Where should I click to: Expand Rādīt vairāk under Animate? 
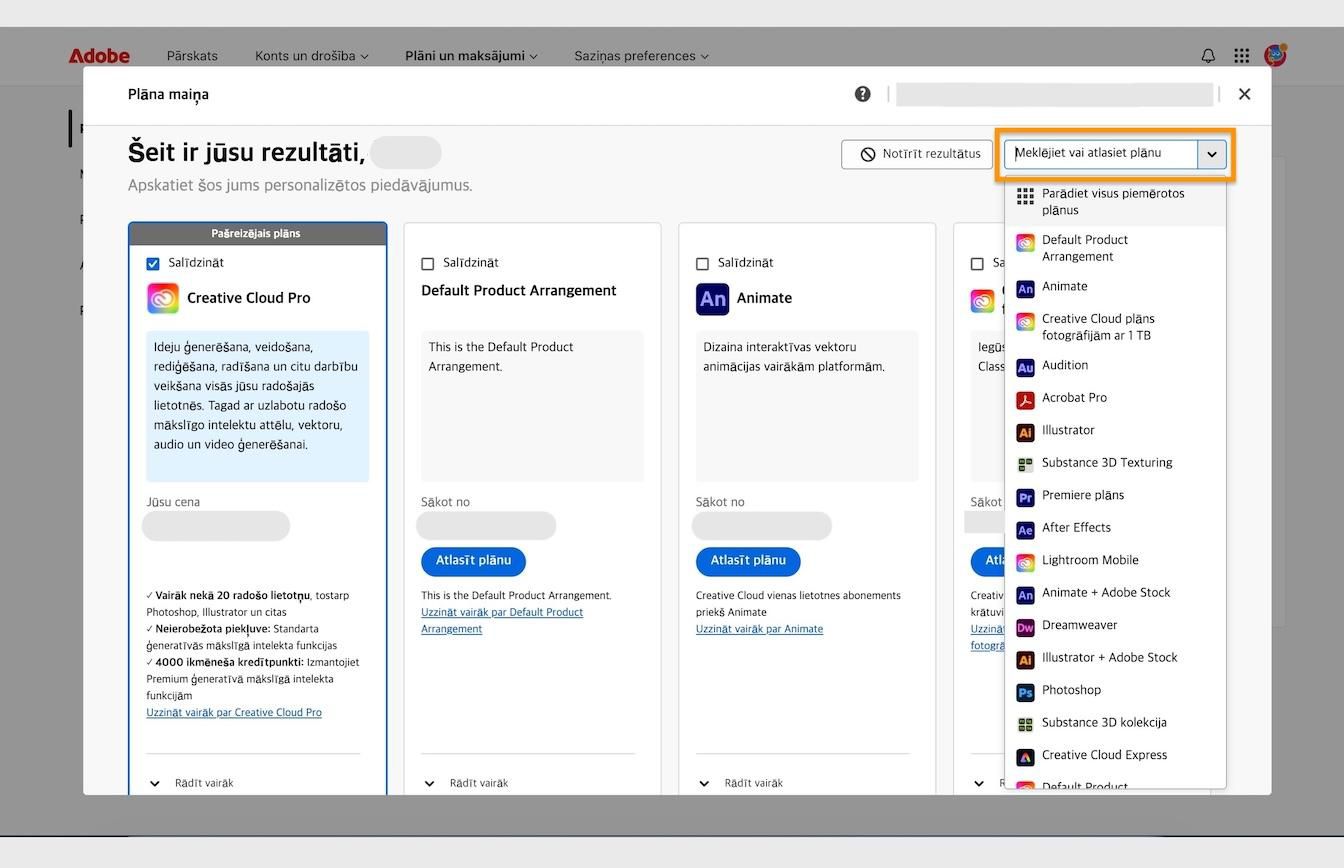[x=744, y=783]
